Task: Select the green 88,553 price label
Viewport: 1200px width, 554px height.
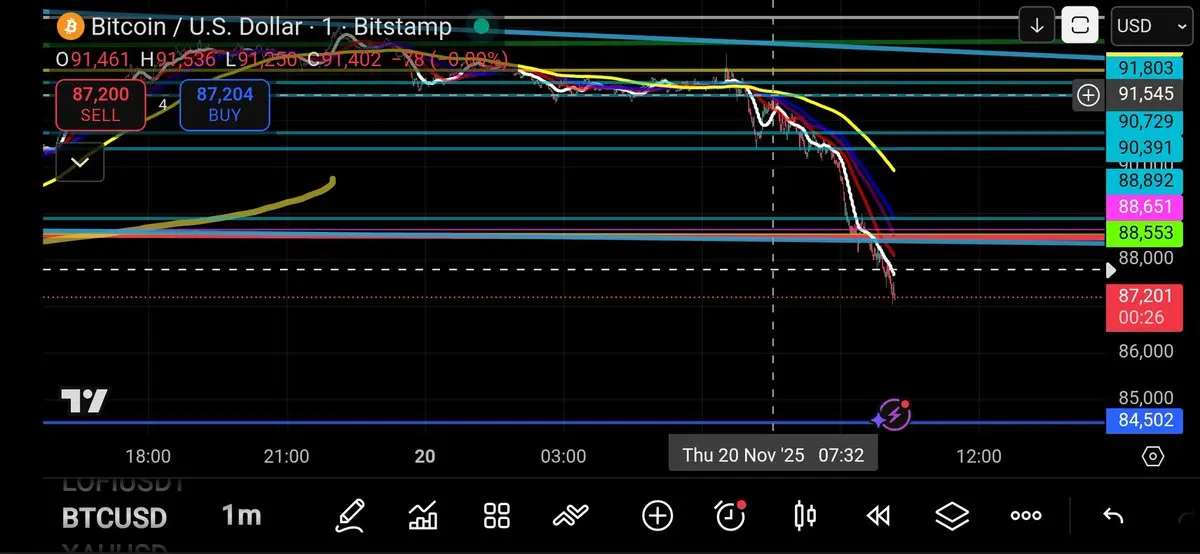Action: tap(1145, 235)
